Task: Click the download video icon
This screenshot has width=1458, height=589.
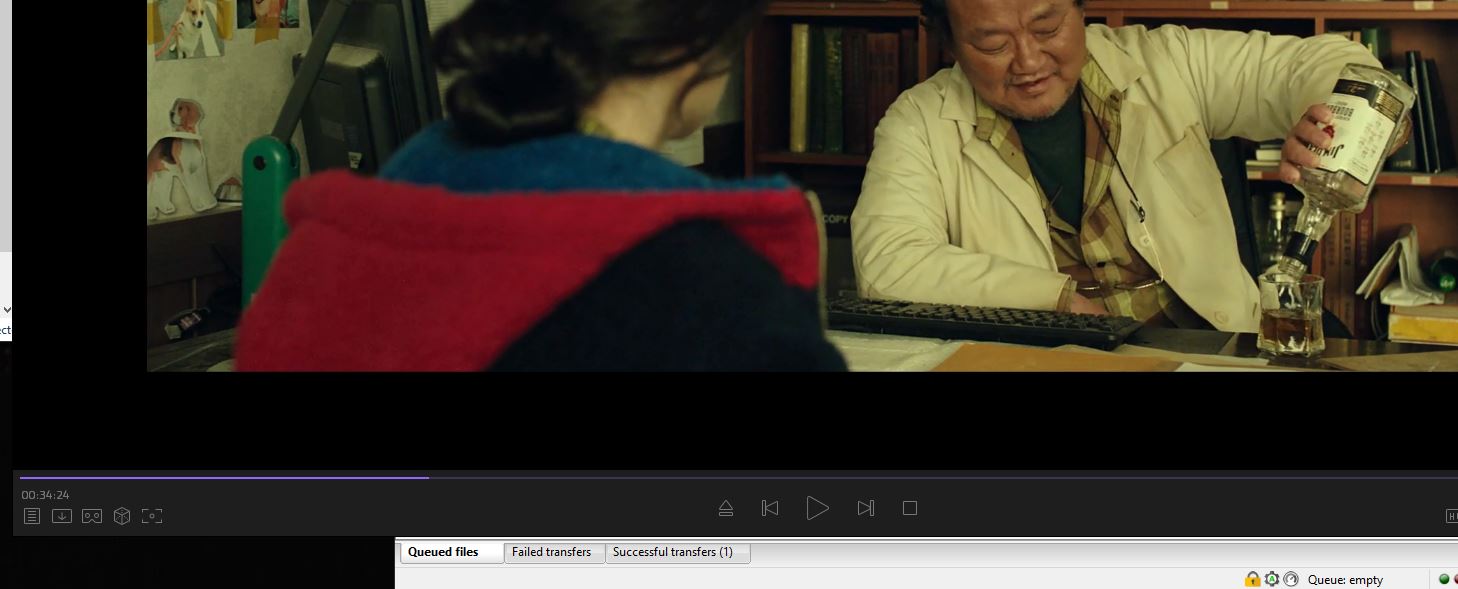Action: pyautogui.click(x=62, y=516)
